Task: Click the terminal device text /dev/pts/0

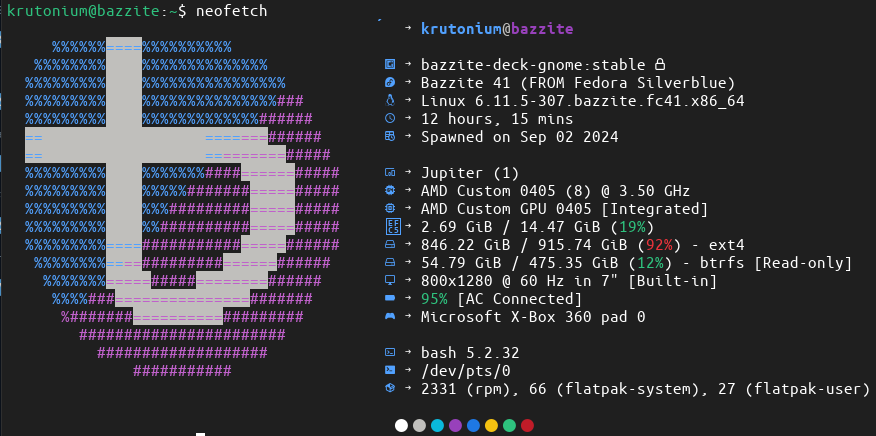Action: 465,371
